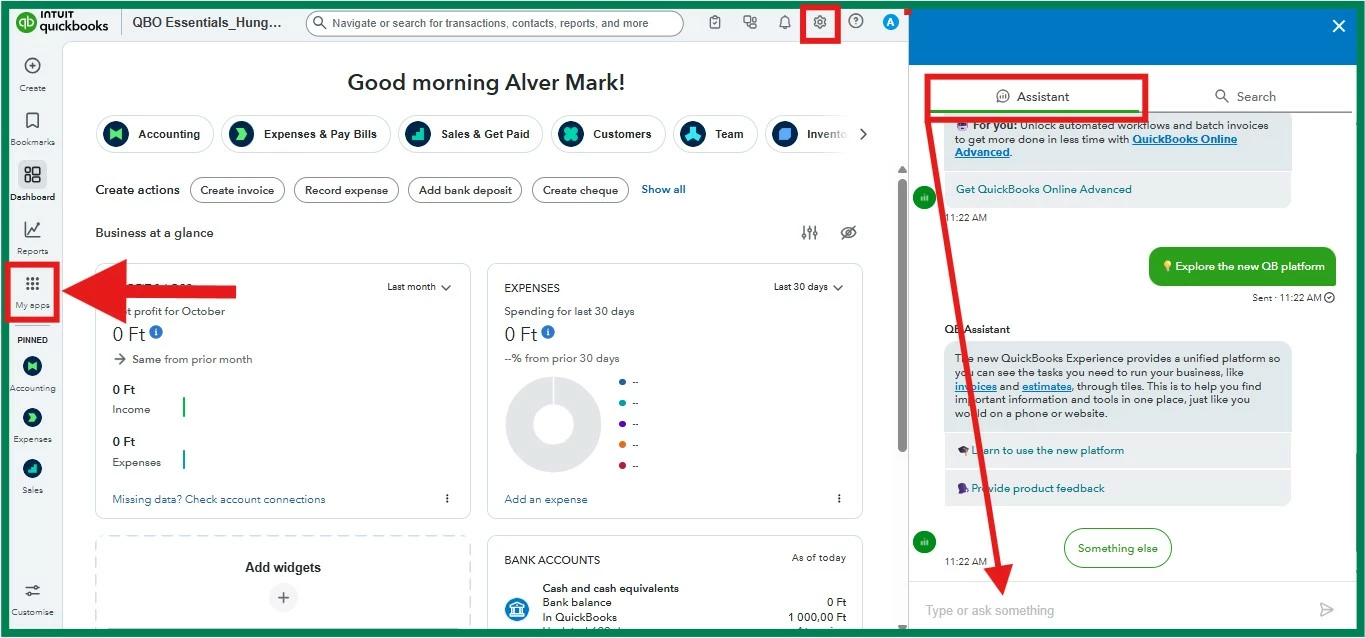The height and width of the screenshot is (638, 1365).
Task: Open the Create plus icon in sidebar
Action: 32,67
